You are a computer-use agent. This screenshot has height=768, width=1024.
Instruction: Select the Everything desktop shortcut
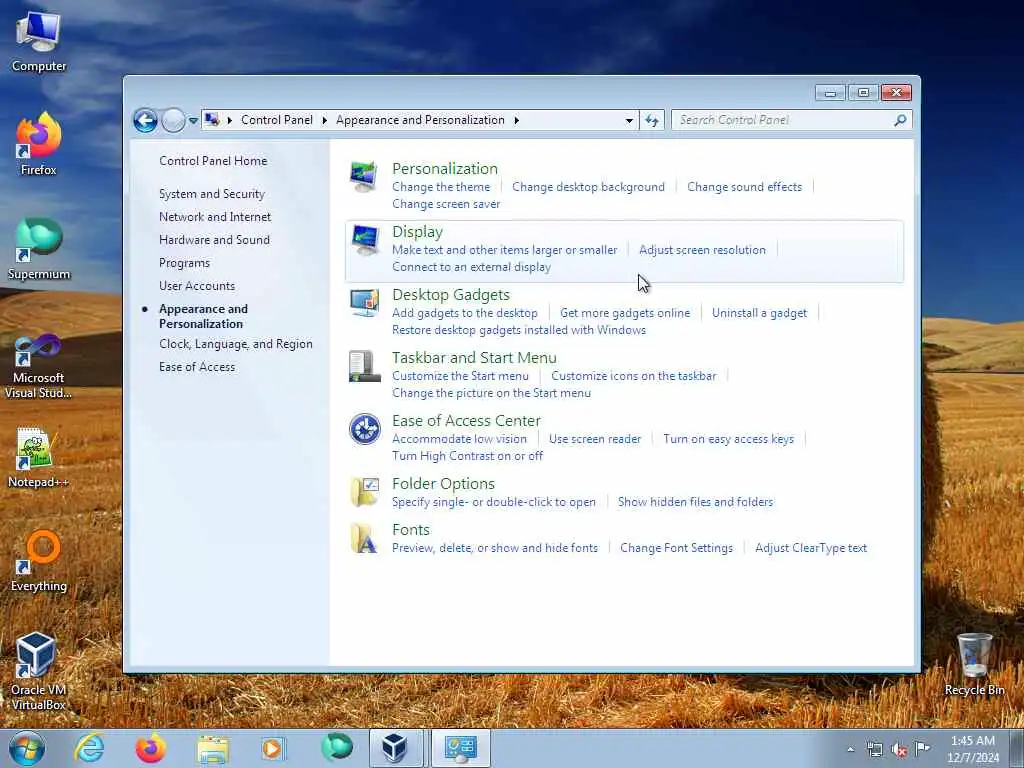(x=39, y=560)
